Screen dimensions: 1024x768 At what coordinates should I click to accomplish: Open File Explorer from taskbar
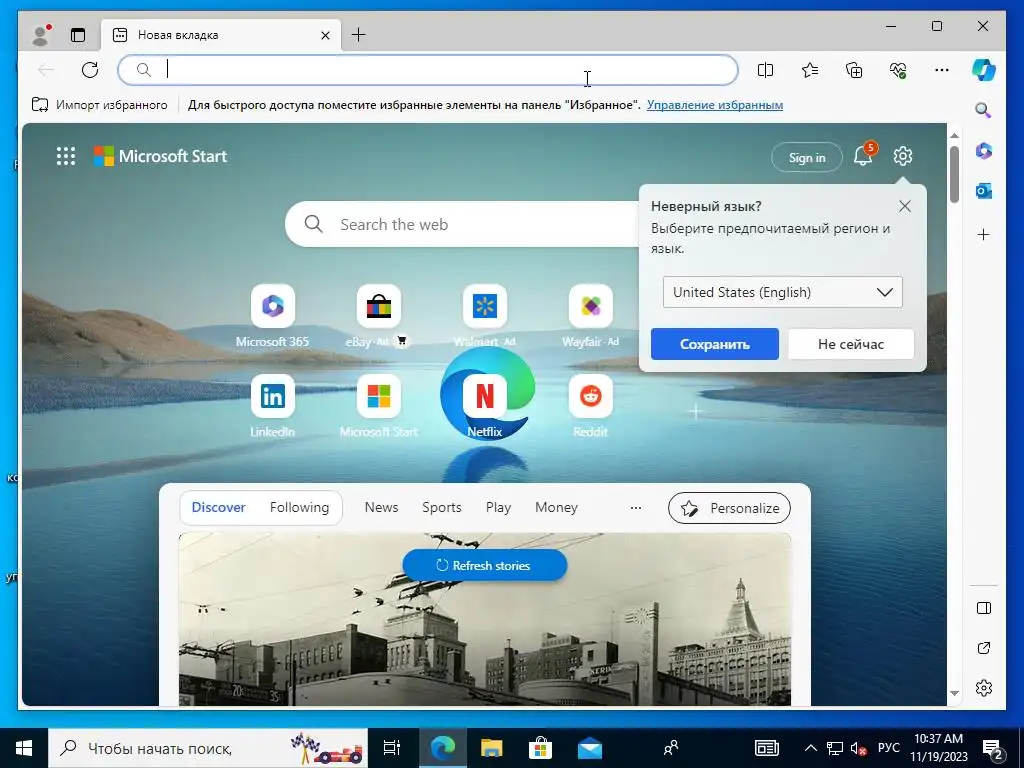pos(492,748)
